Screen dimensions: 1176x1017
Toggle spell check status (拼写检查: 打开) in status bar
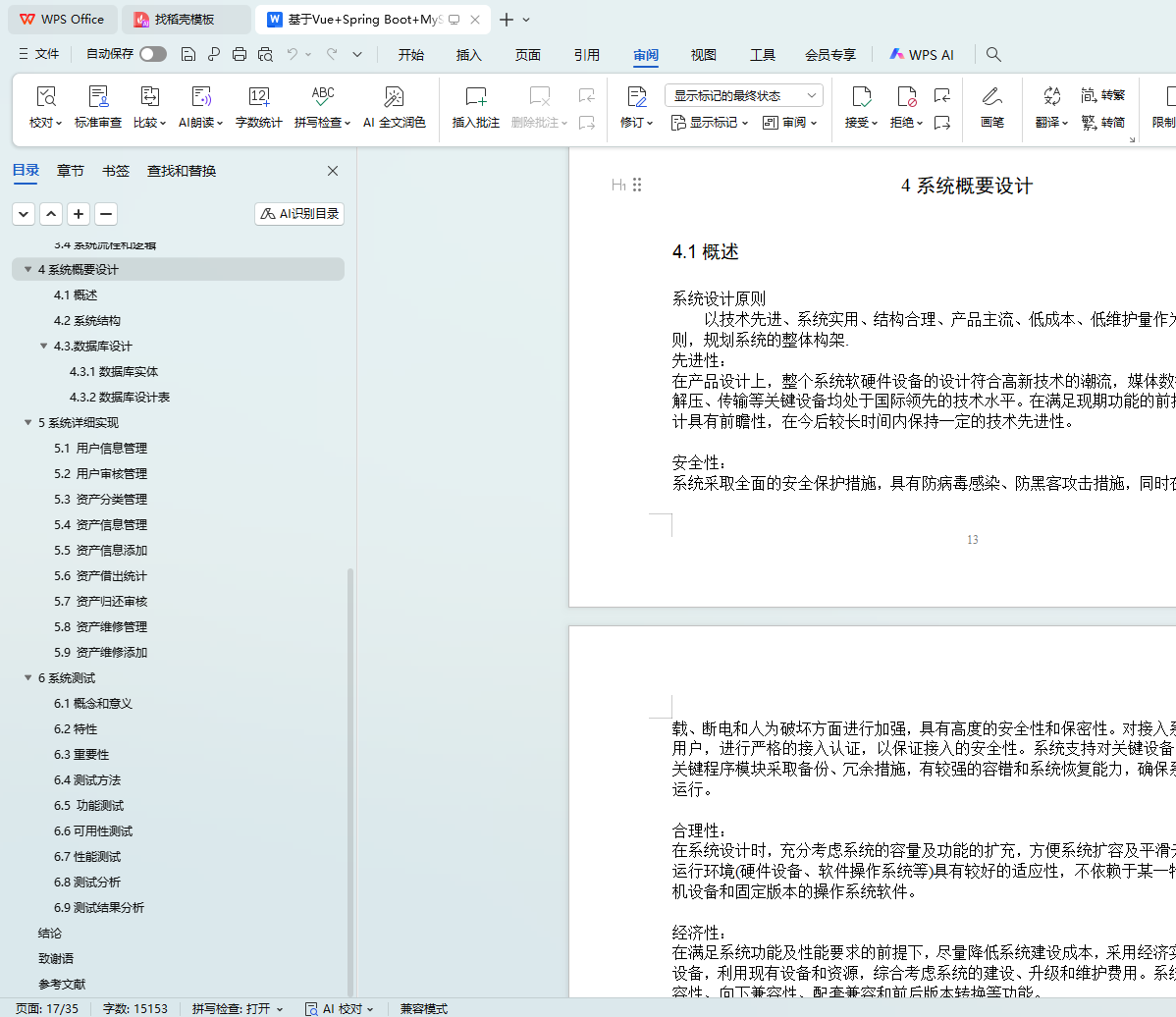pos(238,1008)
